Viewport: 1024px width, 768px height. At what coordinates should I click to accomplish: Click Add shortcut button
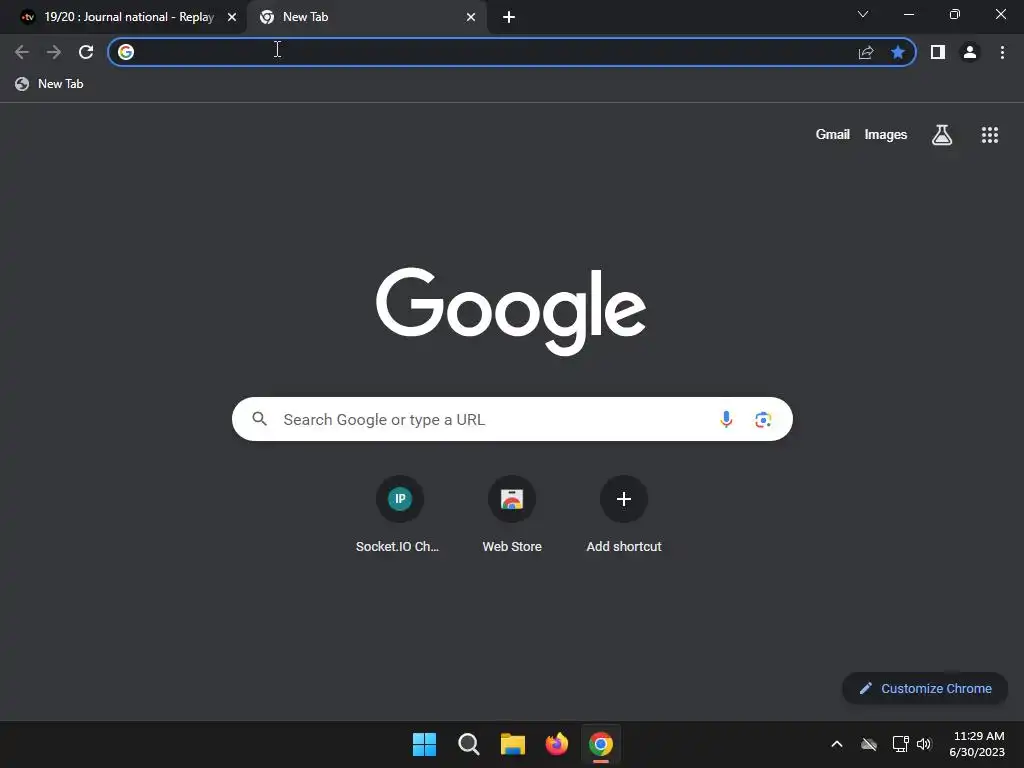click(624, 515)
